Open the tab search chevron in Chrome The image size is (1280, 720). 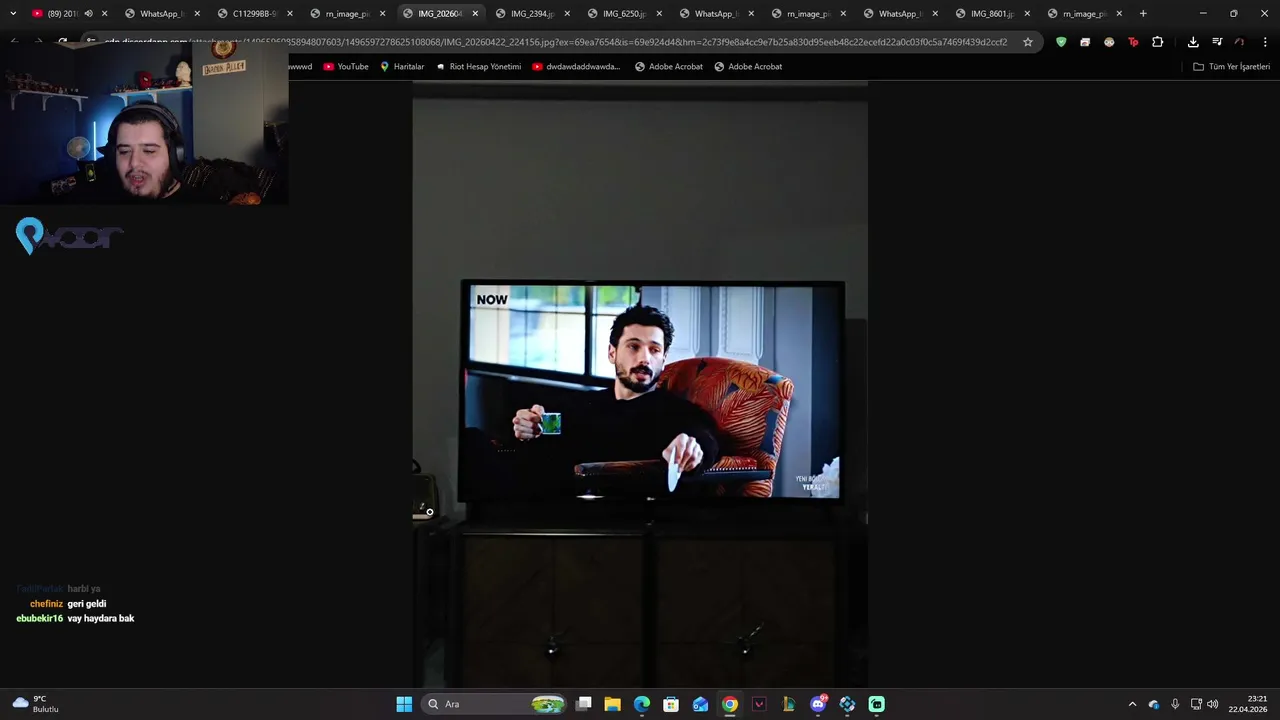[x=13, y=14]
